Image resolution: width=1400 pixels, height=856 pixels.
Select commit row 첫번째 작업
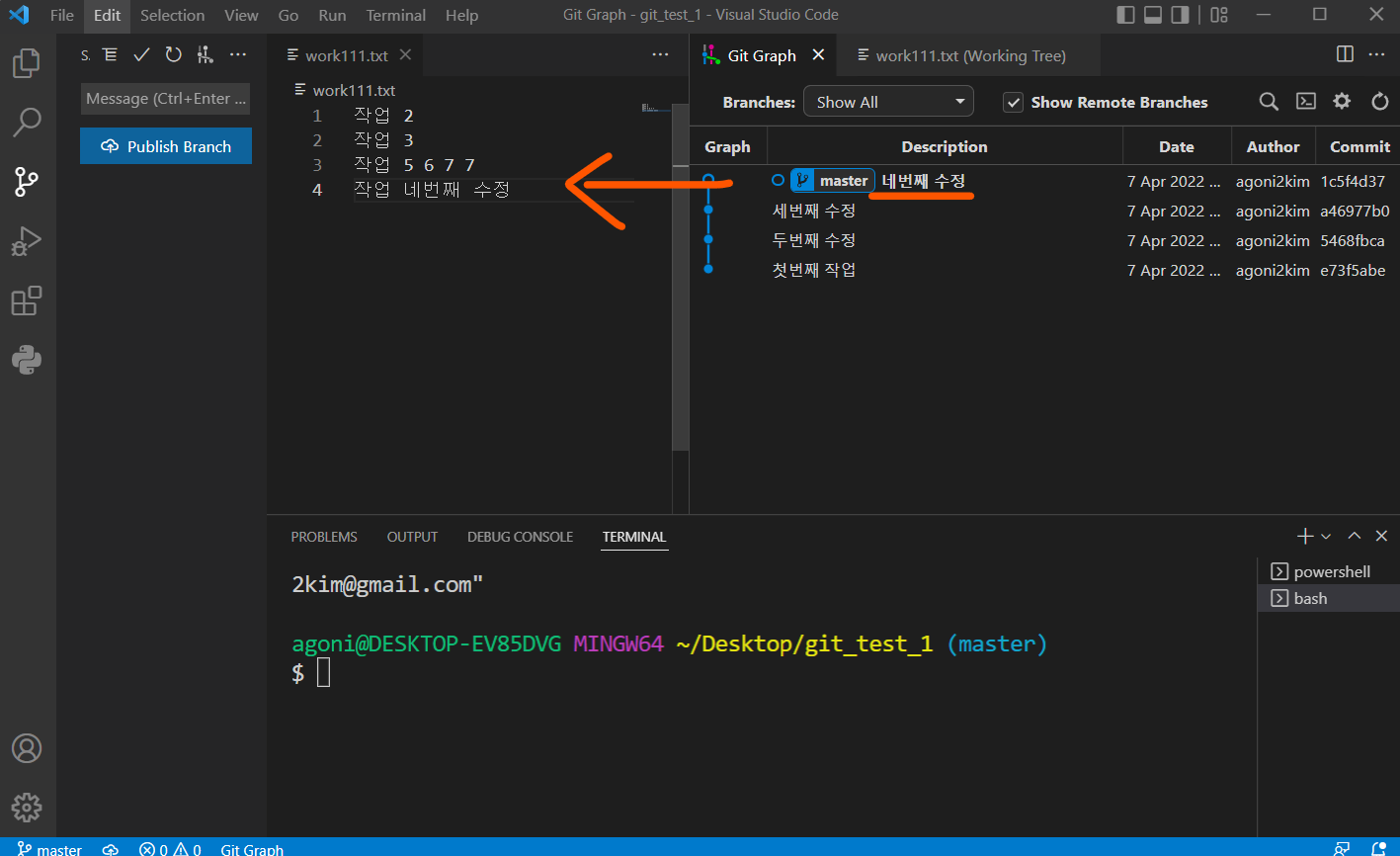pos(1044,270)
